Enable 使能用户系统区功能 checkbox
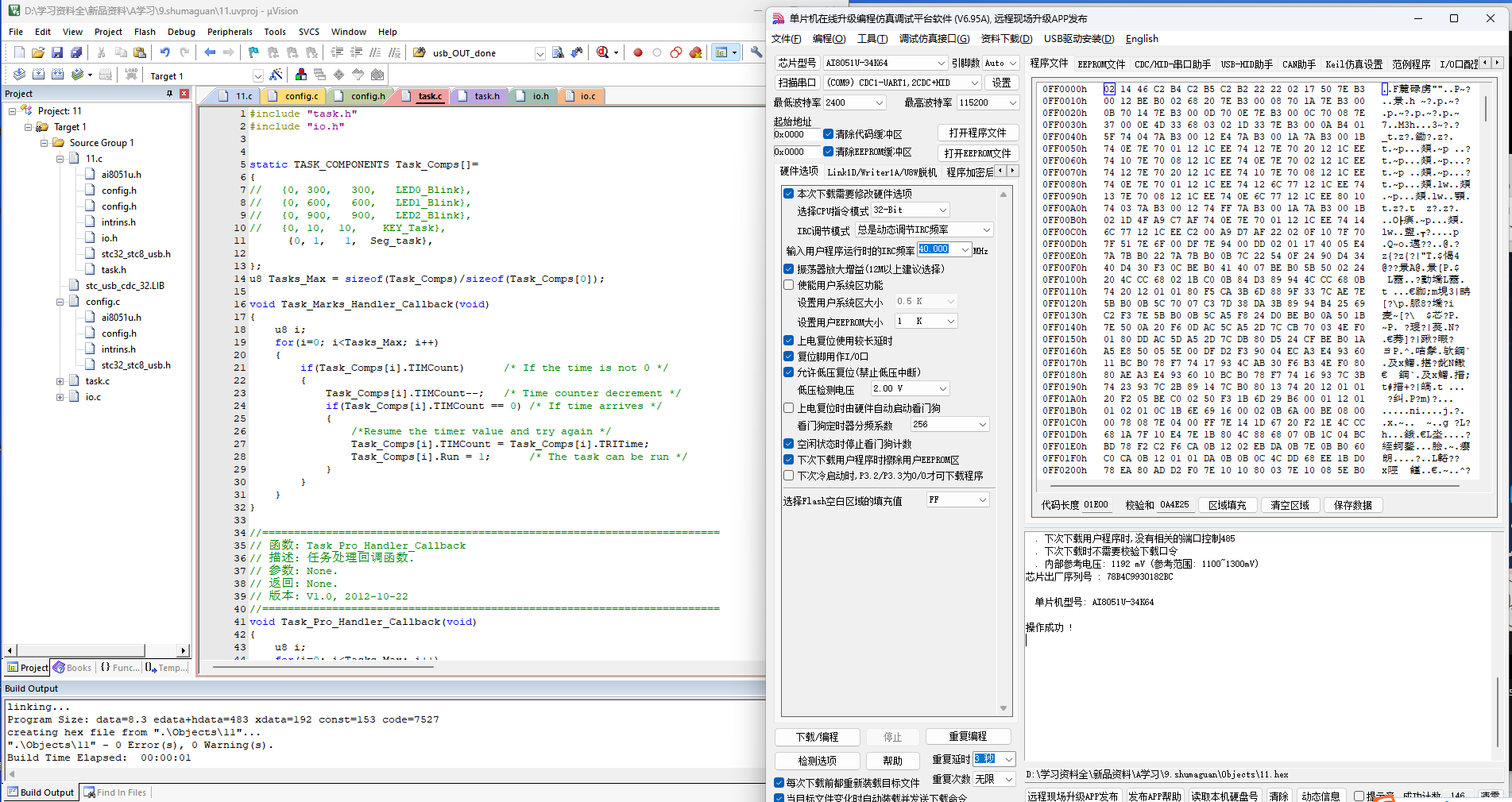This screenshot has height=802, width=1512. [x=788, y=285]
